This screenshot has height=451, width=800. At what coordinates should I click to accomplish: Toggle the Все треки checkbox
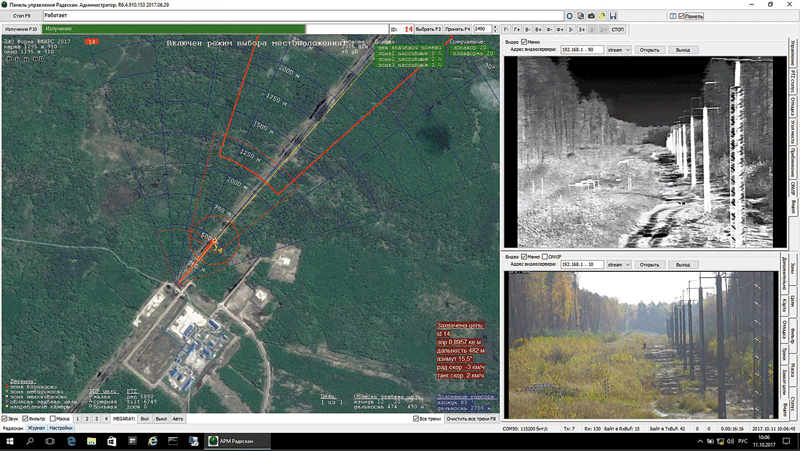pyautogui.click(x=416, y=419)
